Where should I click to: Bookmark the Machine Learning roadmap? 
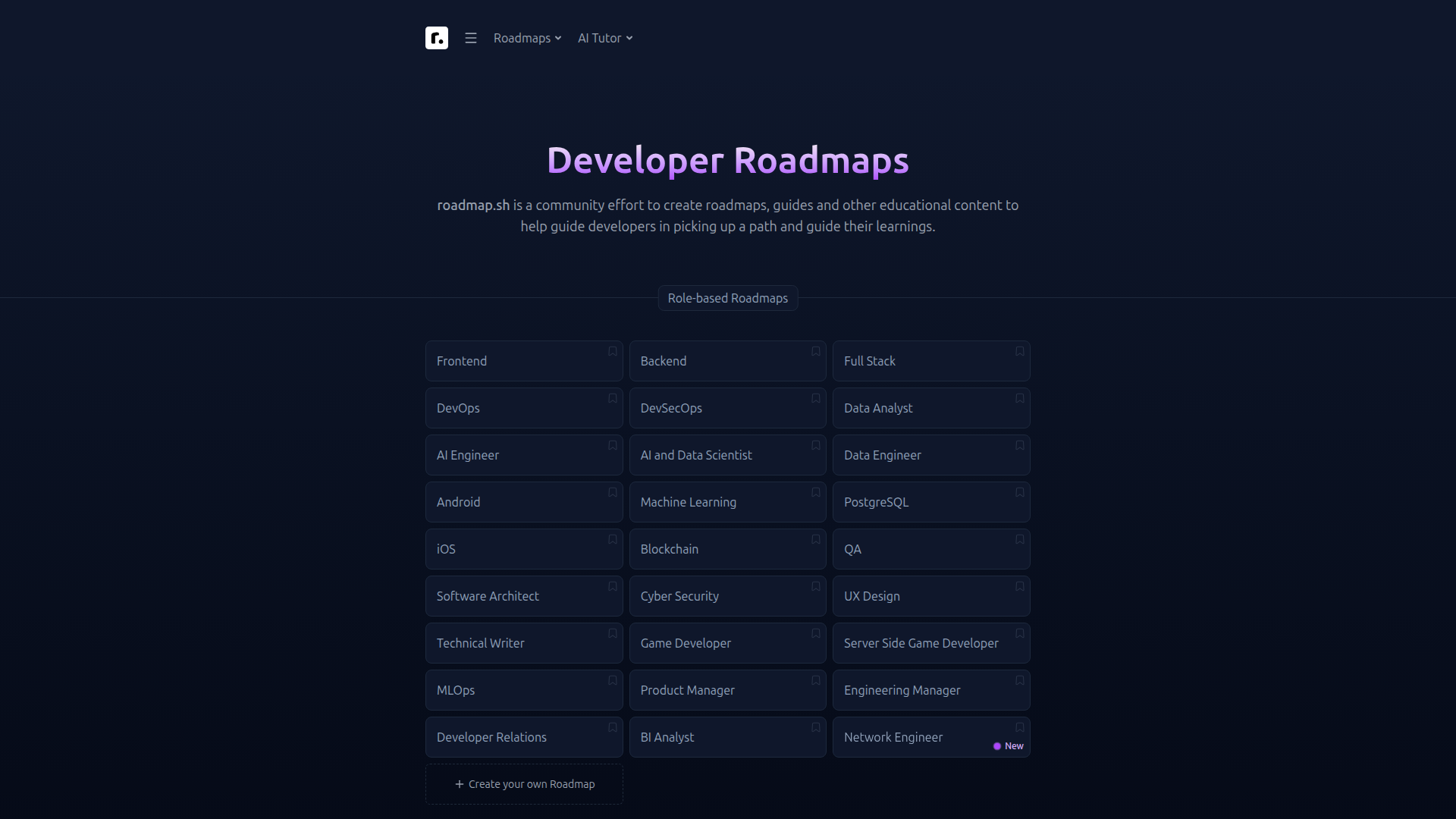coord(816,492)
